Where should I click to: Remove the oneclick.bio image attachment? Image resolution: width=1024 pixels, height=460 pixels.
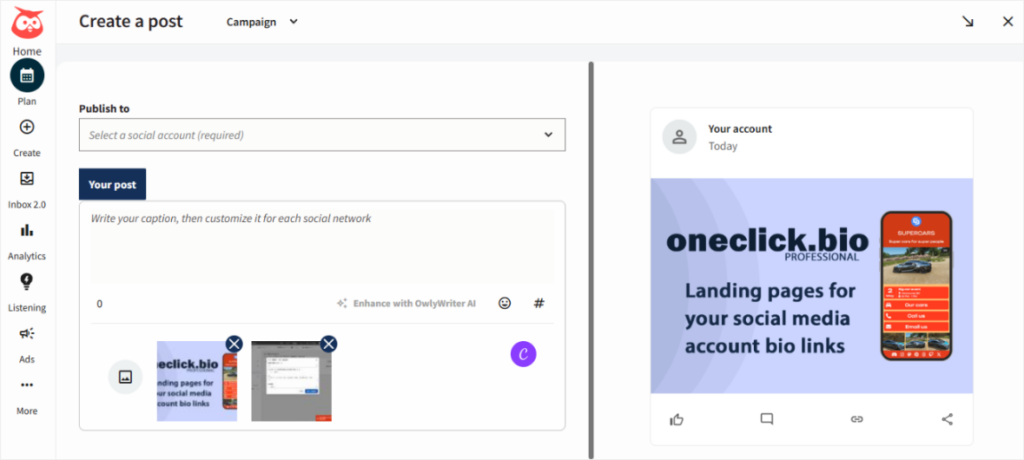(x=234, y=344)
